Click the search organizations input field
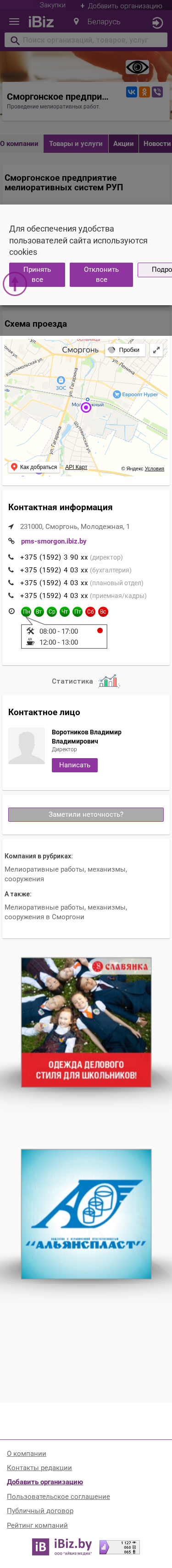This screenshot has height=1568, width=172. click(86, 40)
